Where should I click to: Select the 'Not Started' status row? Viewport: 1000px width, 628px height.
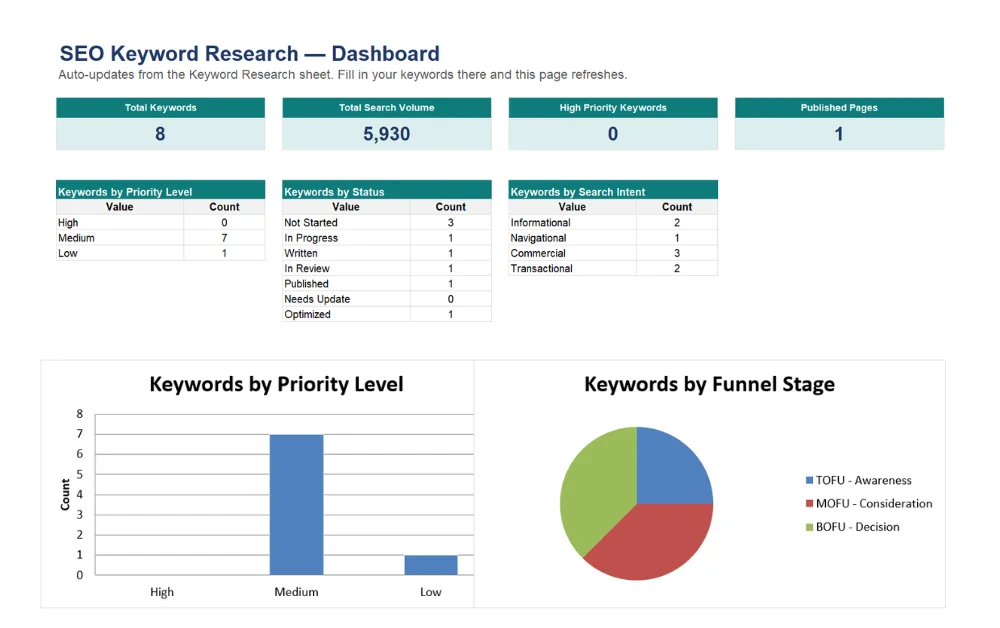pos(386,223)
